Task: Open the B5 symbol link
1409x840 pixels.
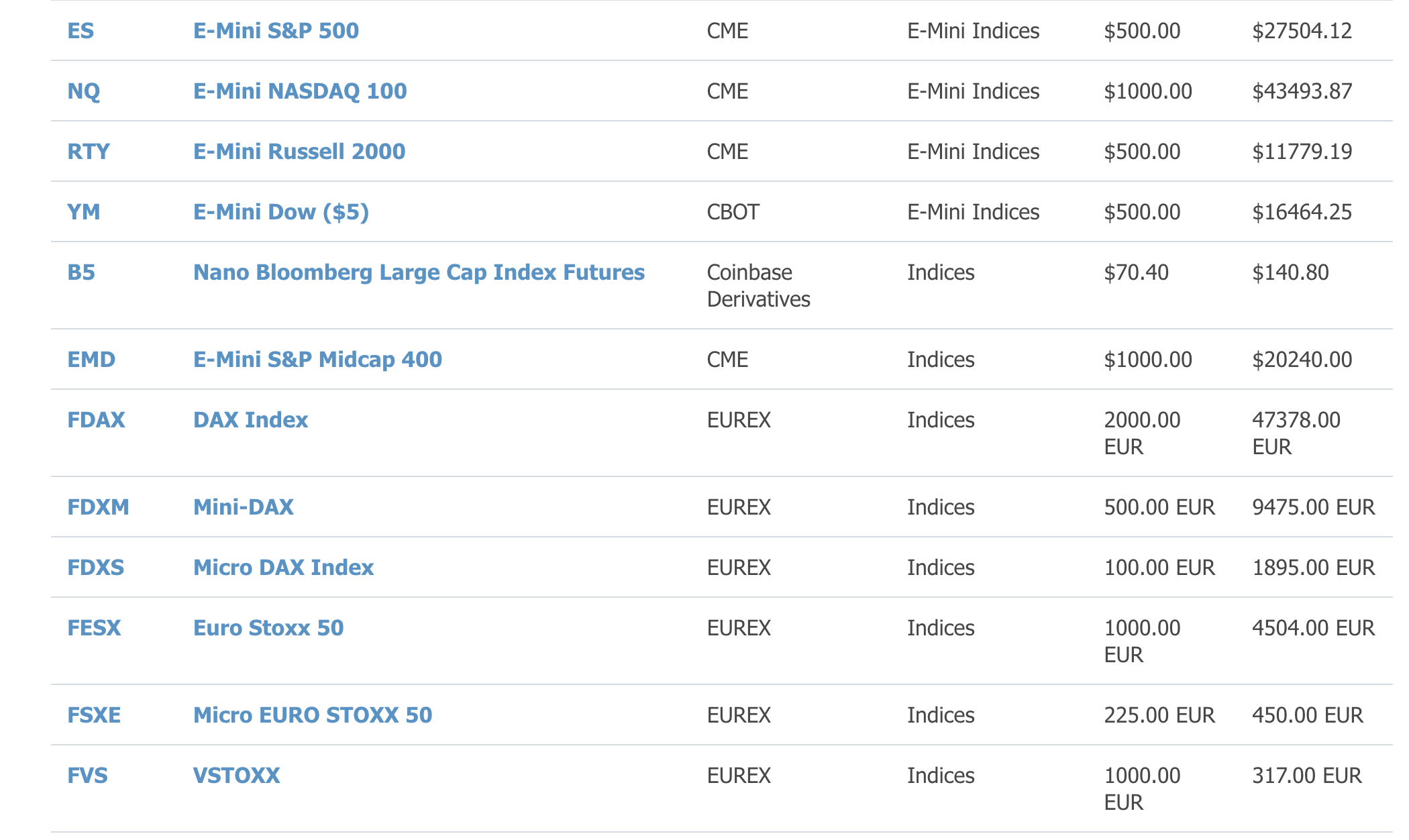Action: (x=81, y=272)
